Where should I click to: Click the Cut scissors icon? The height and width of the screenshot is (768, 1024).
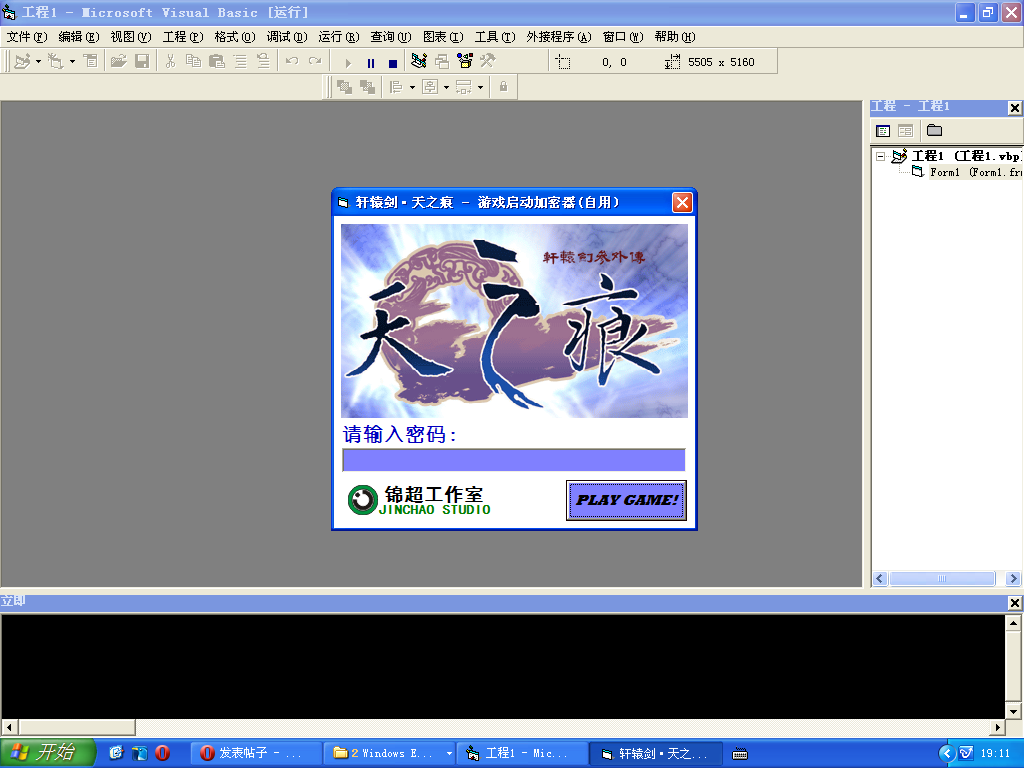[170, 61]
